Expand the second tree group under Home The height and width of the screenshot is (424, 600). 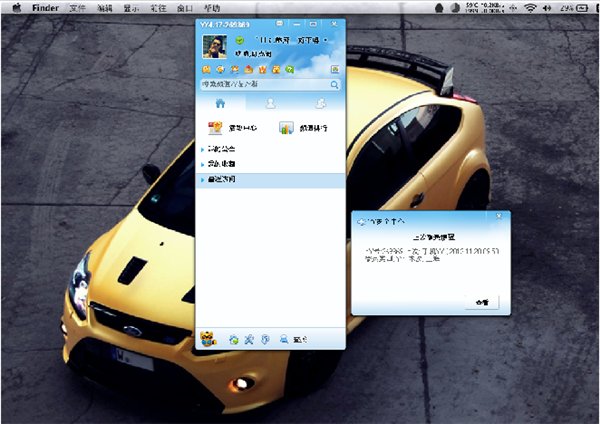coord(270,164)
